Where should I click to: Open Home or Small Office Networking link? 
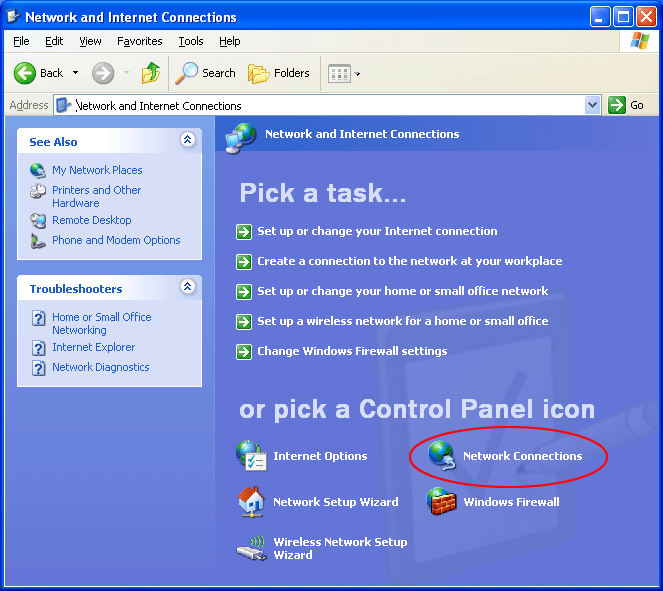coord(101,323)
